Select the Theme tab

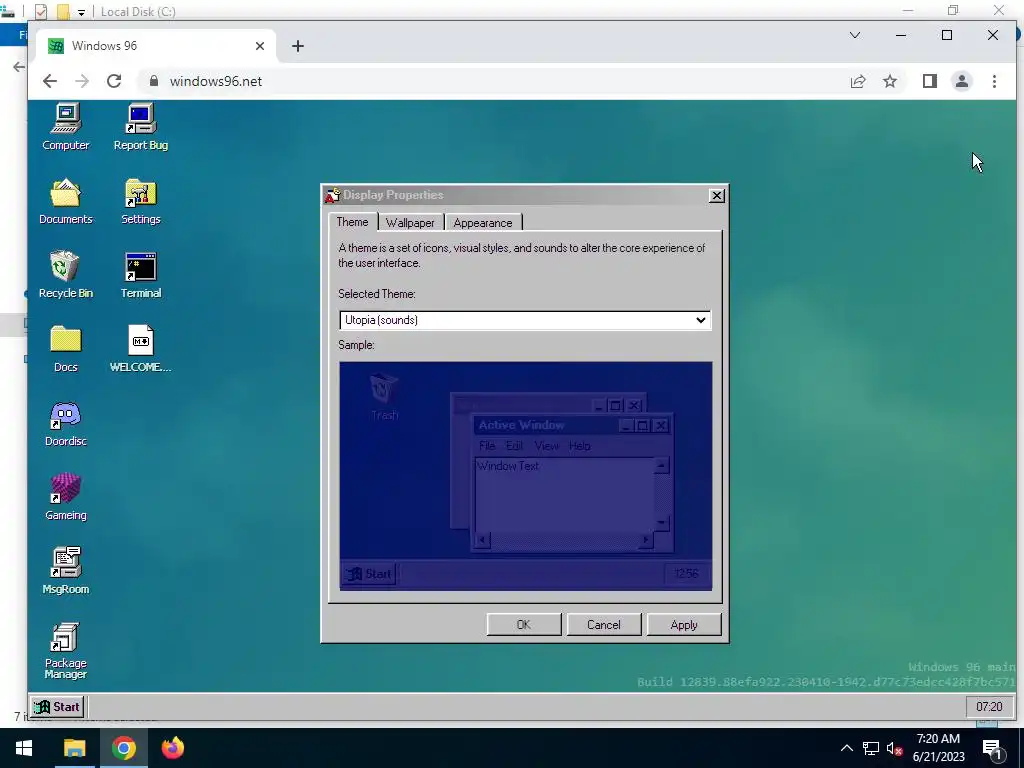pyautogui.click(x=352, y=222)
